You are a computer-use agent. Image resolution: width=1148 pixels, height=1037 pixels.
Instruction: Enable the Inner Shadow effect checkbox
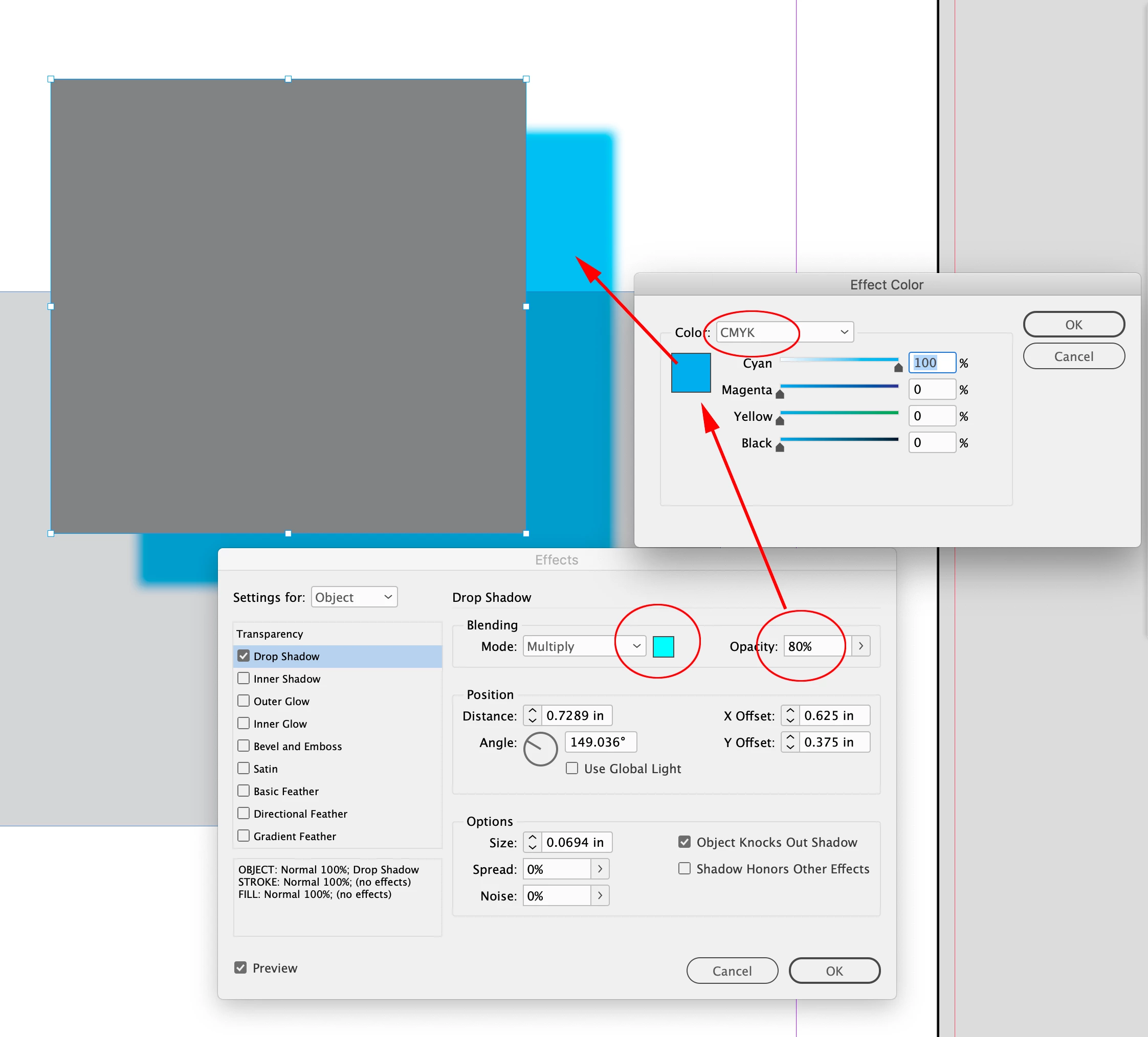point(244,679)
